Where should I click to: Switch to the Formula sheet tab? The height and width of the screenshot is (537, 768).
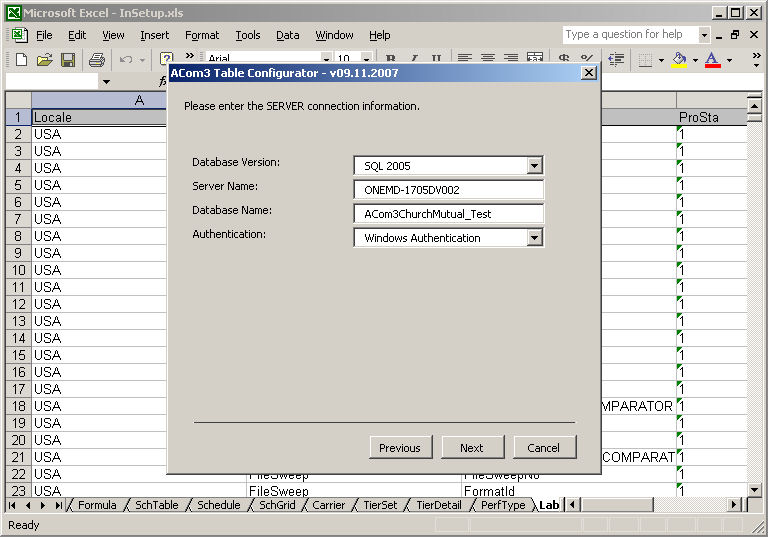tap(97, 505)
